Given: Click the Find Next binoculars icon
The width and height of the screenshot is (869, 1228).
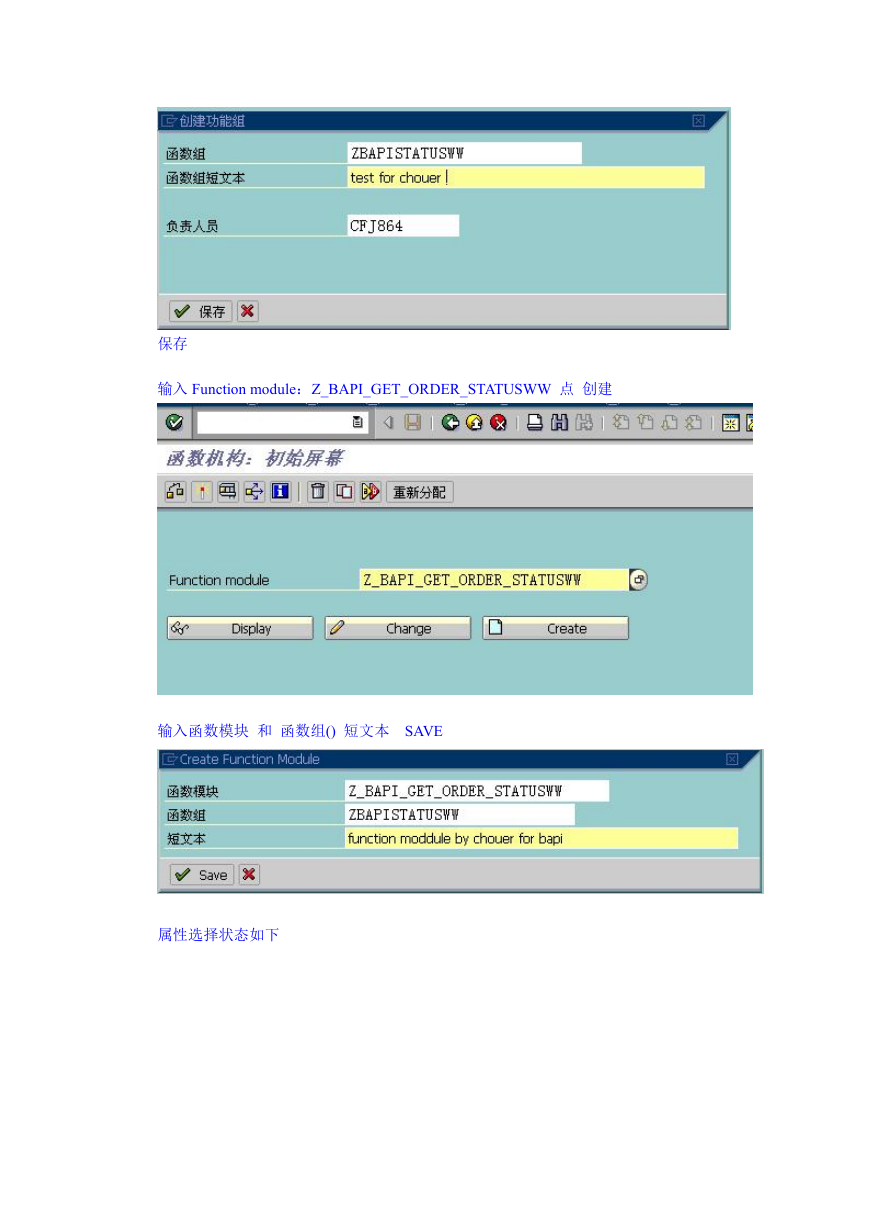Looking at the screenshot, I should point(583,423).
